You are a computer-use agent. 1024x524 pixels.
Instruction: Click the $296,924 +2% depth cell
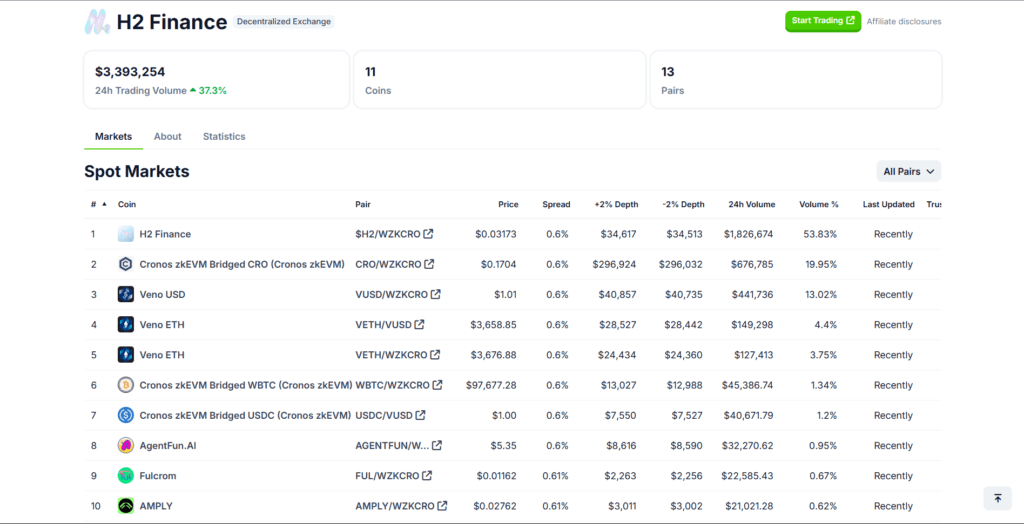(615, 264)
